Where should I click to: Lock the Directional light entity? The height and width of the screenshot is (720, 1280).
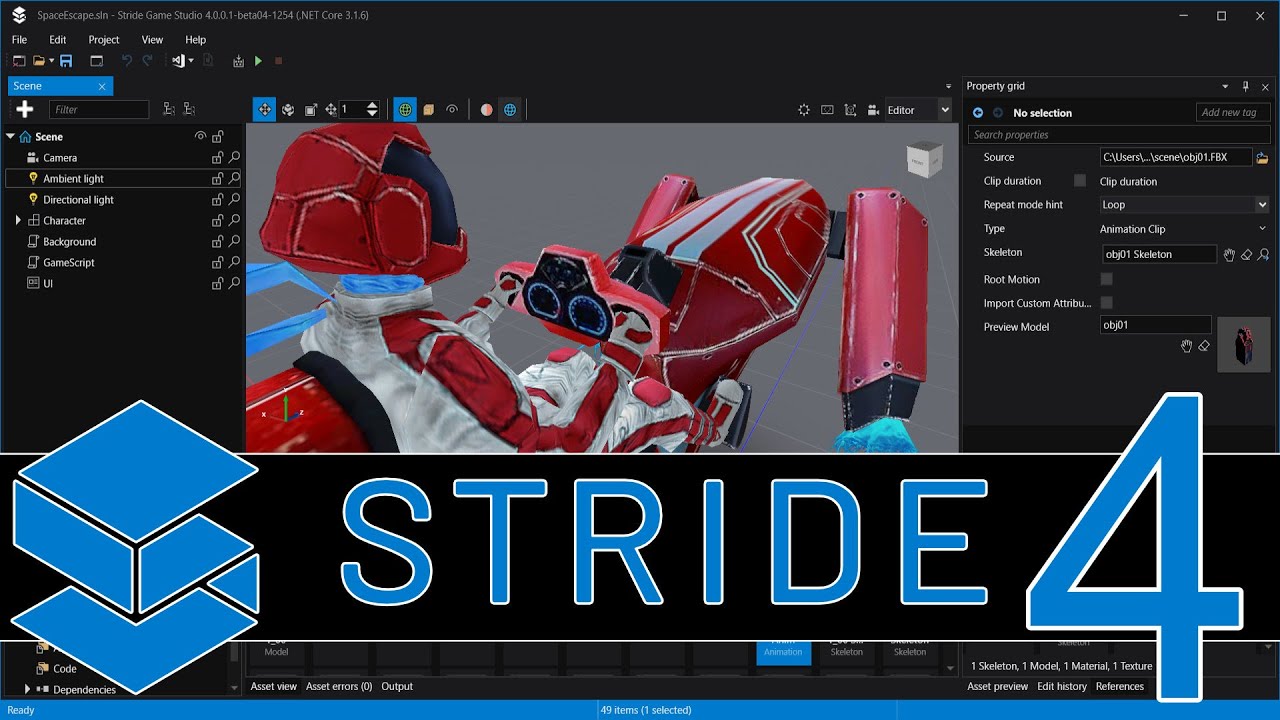point(217,200)
